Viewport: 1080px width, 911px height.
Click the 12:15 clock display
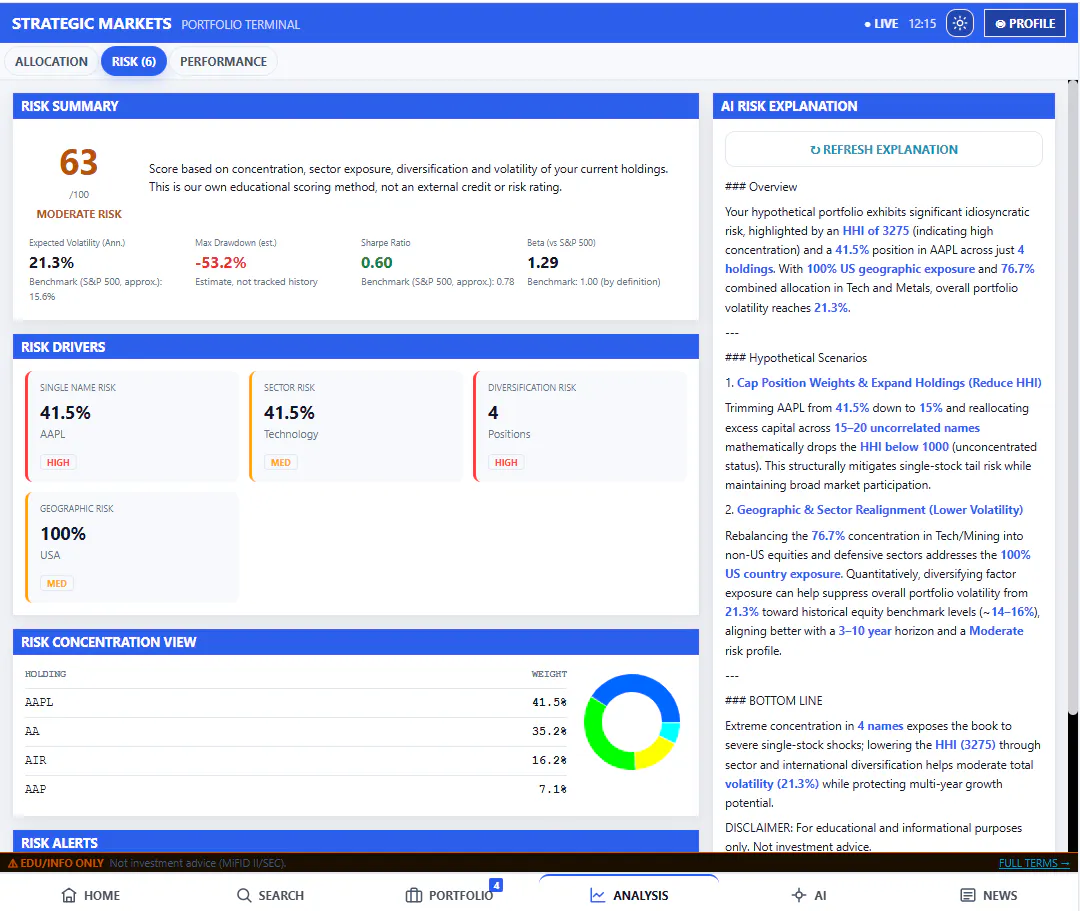coord(922,23)
